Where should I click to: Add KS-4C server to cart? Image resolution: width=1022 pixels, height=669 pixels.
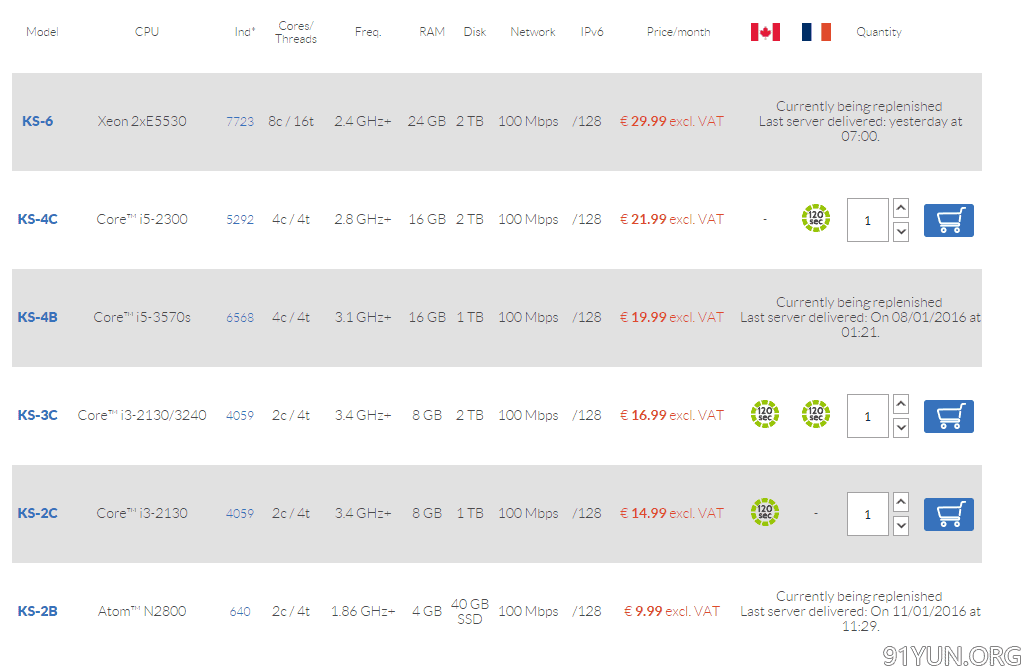click(x=948, y=220)
